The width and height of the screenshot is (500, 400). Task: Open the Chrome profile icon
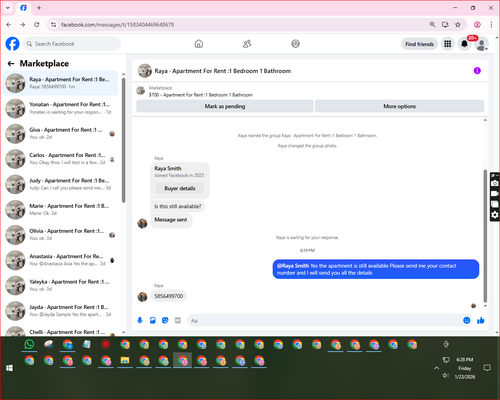click(x=477, y=24)
